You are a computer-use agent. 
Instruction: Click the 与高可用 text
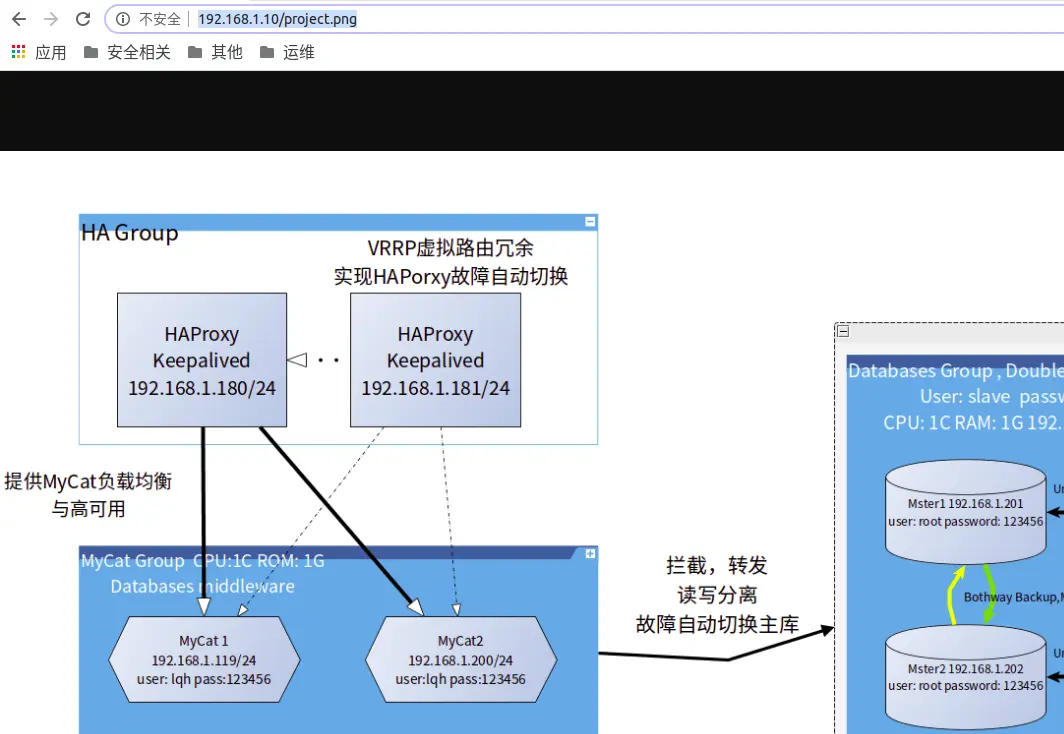click(x=88, y=509)
